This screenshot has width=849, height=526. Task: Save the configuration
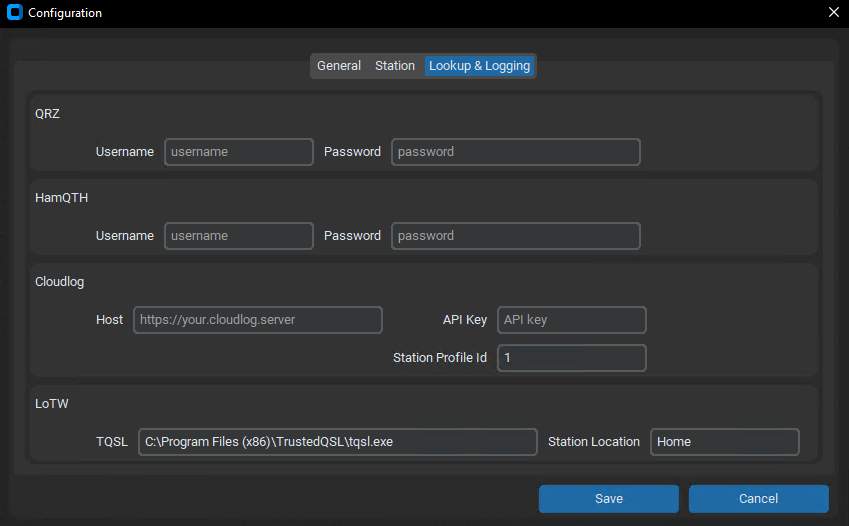click(x=609, y=498)
